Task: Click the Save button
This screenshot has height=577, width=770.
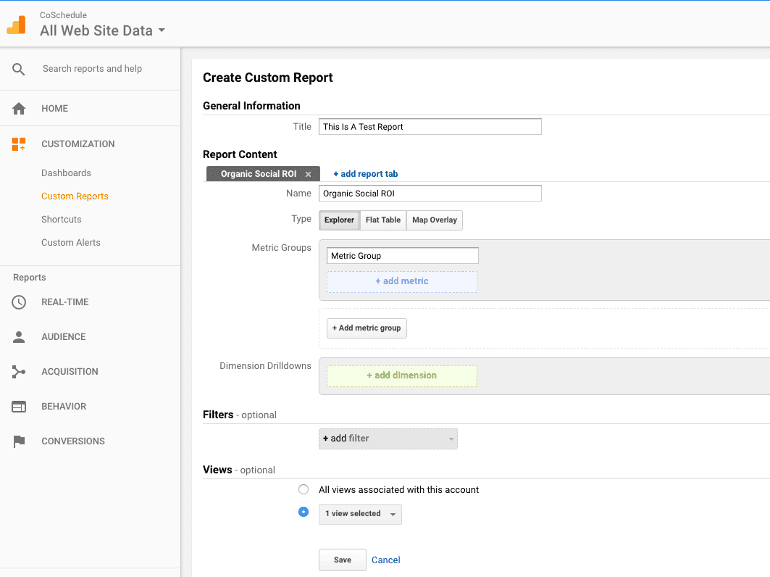Action: (343, 560)
